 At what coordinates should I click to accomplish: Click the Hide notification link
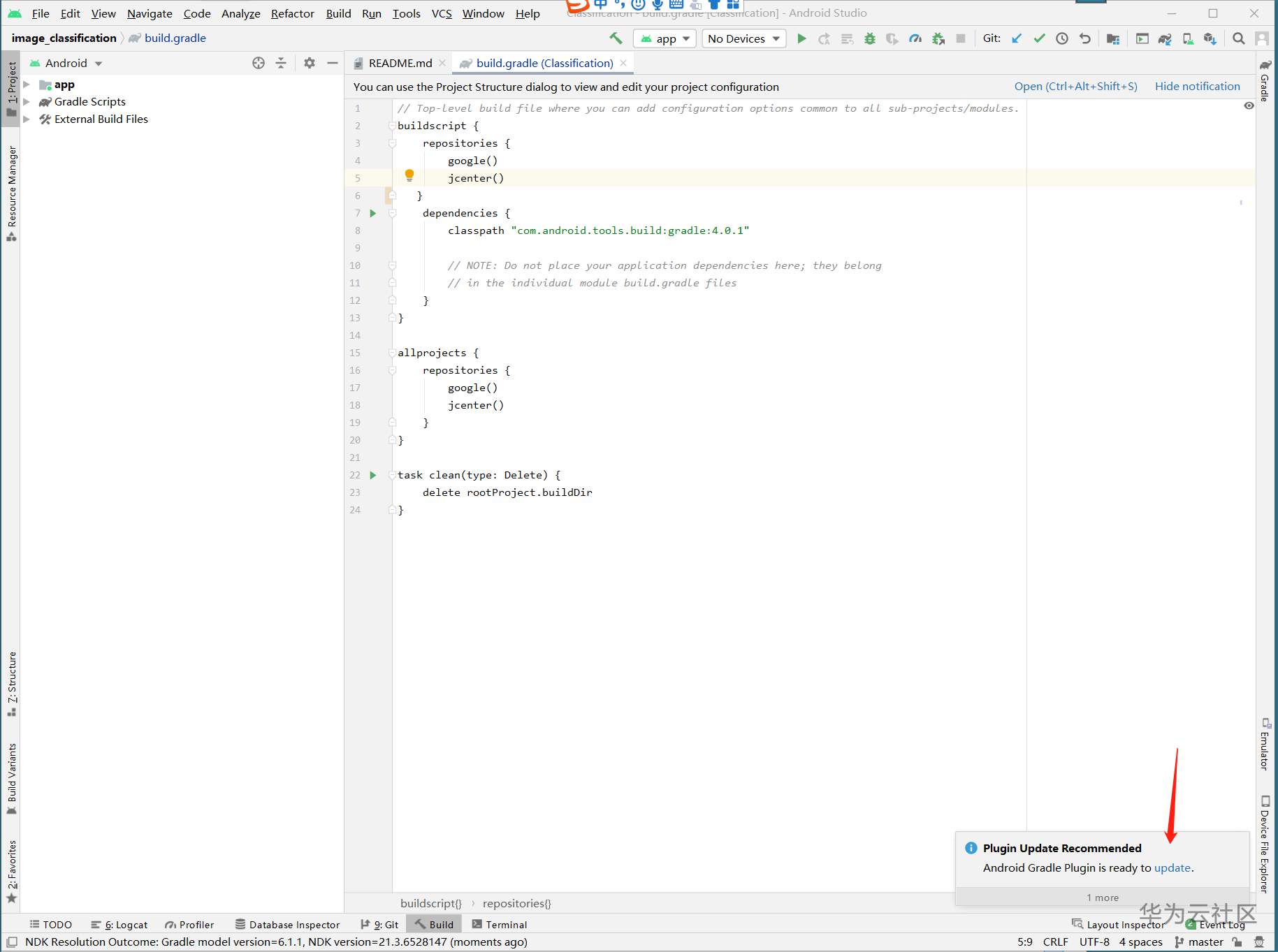1197,86
